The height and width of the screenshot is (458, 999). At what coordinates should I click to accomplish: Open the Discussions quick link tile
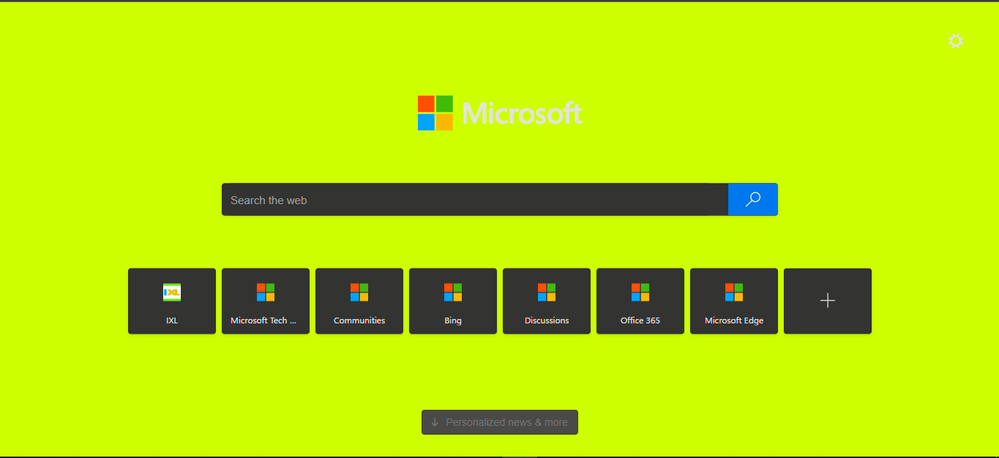coord(547,301)
